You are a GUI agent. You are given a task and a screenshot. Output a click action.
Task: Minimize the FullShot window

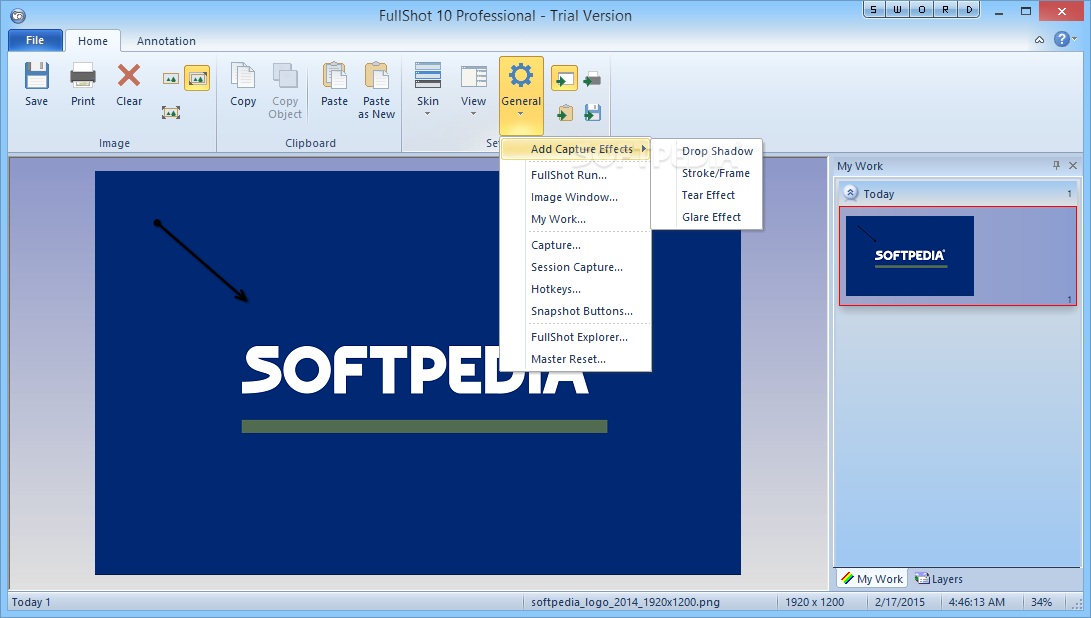click(998, 12)
